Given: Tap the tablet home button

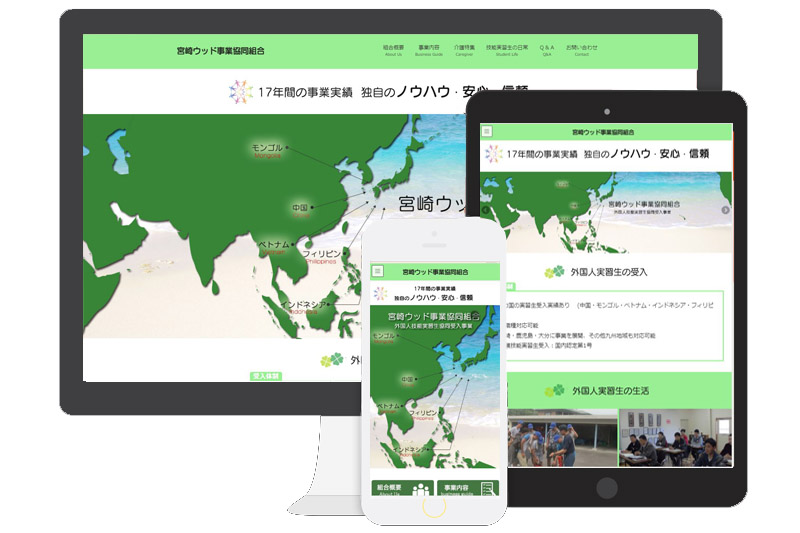Looking at the screenshot, I should (x=607, y=488).
